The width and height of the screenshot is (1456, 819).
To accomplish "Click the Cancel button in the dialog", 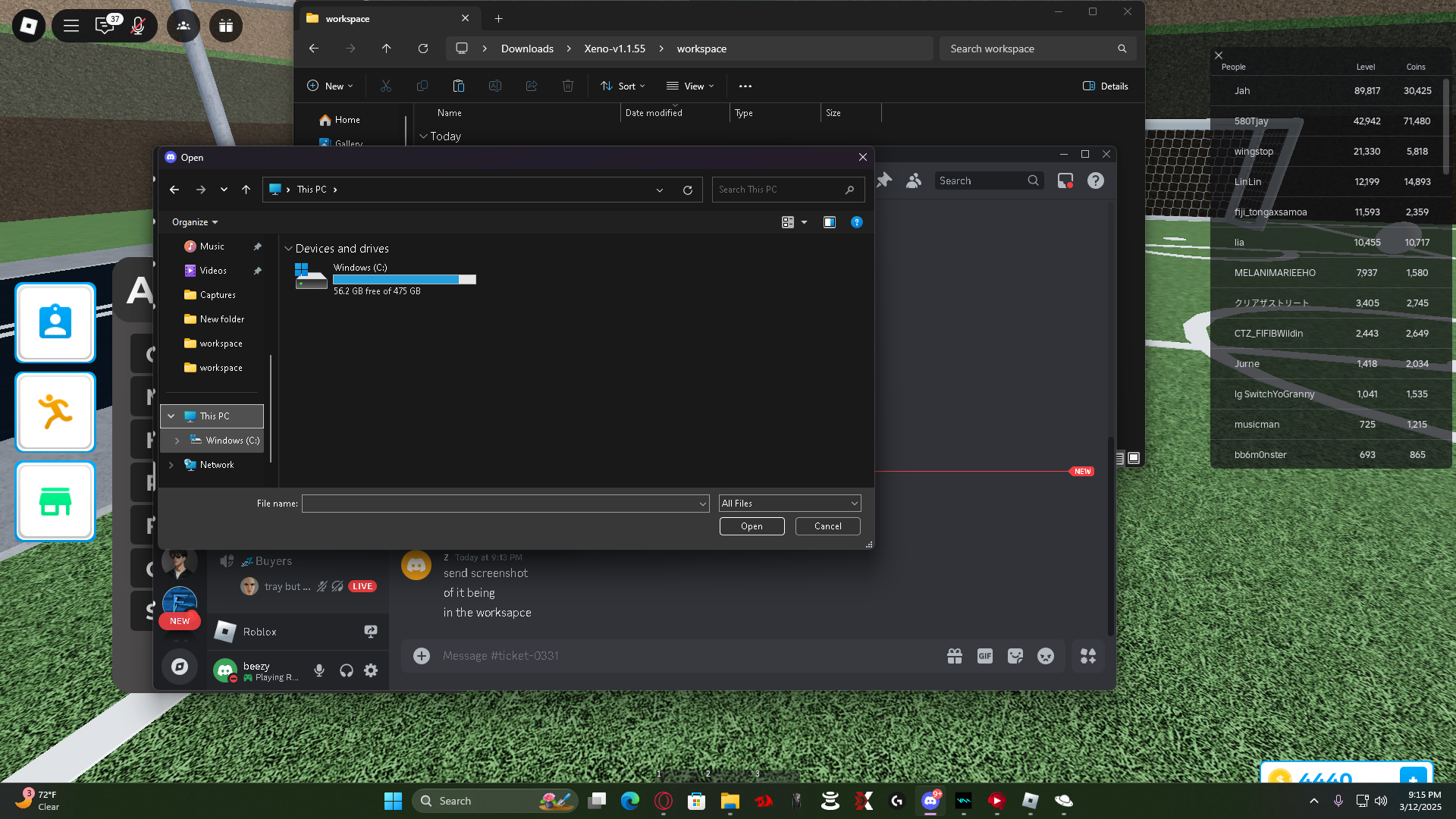I will coord(827,526).
